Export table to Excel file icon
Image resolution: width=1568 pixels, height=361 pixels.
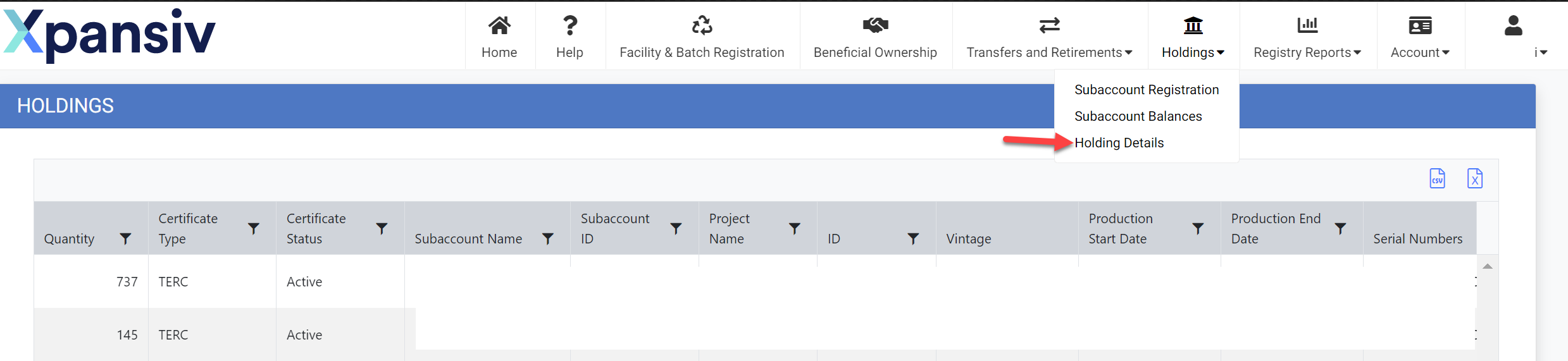pyautogui.click(x=1474, y=179)
